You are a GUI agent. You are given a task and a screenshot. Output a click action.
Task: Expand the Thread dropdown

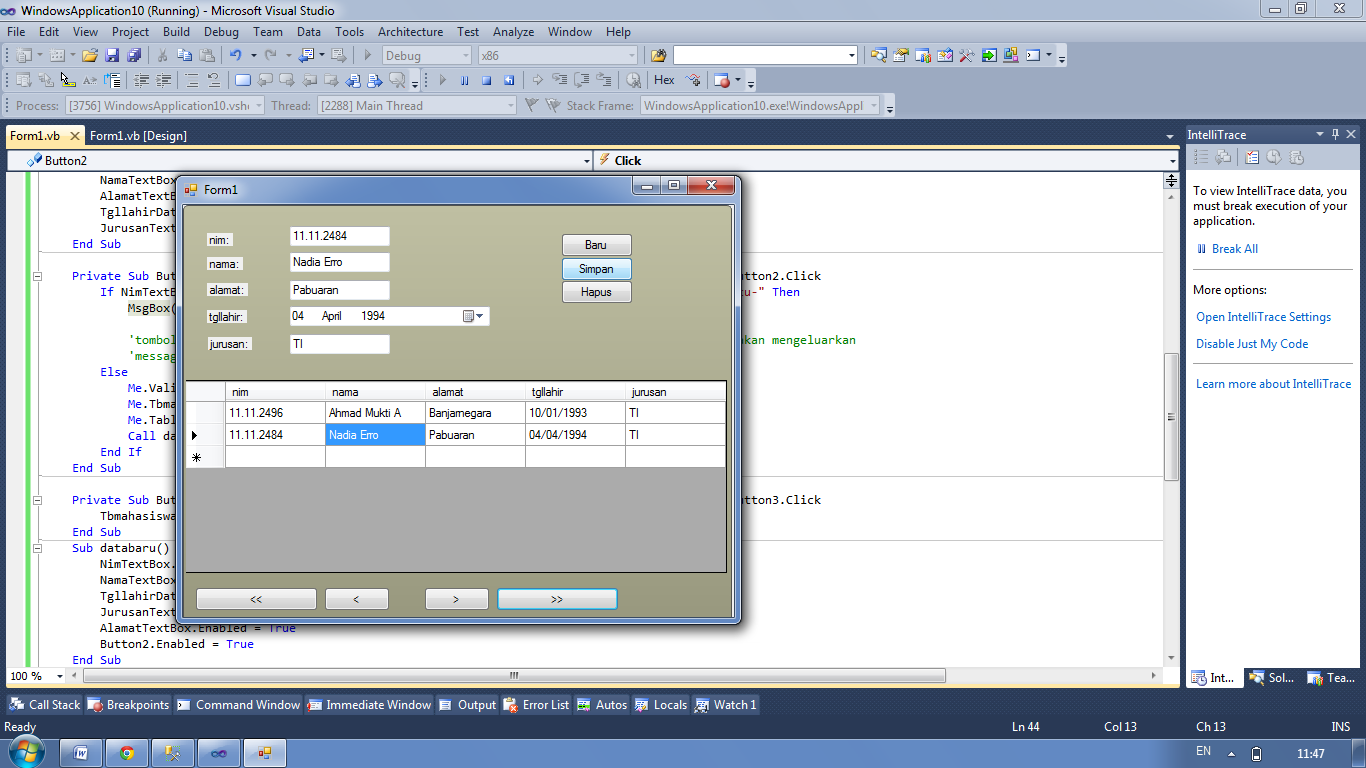point(510,105)
